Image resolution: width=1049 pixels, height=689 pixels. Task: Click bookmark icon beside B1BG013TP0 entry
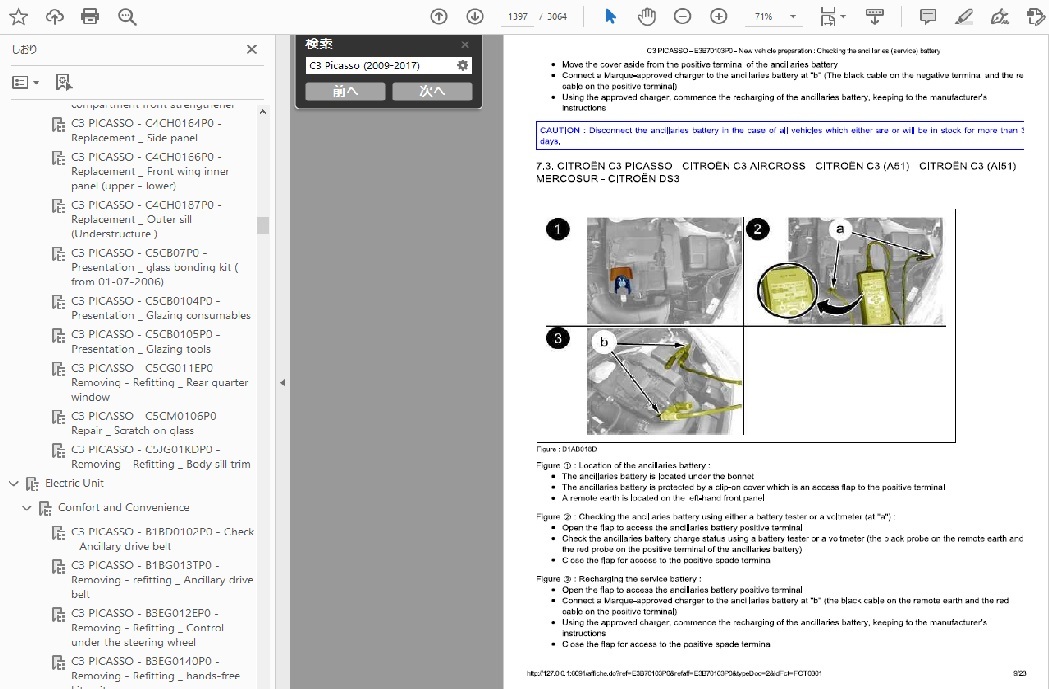pos(58,566)
